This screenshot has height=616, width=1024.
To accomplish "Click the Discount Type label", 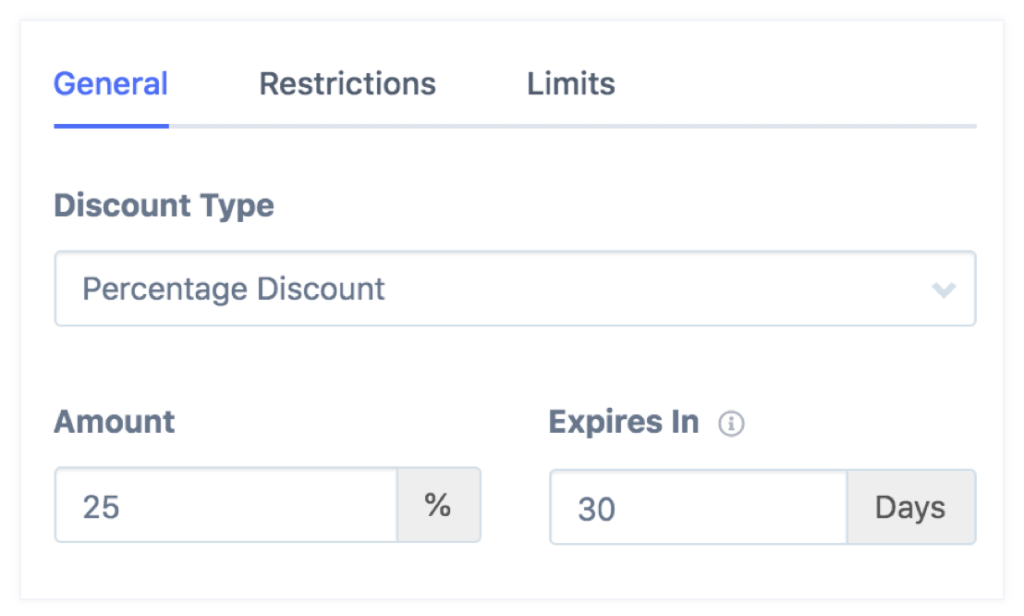I will point(164,206).
